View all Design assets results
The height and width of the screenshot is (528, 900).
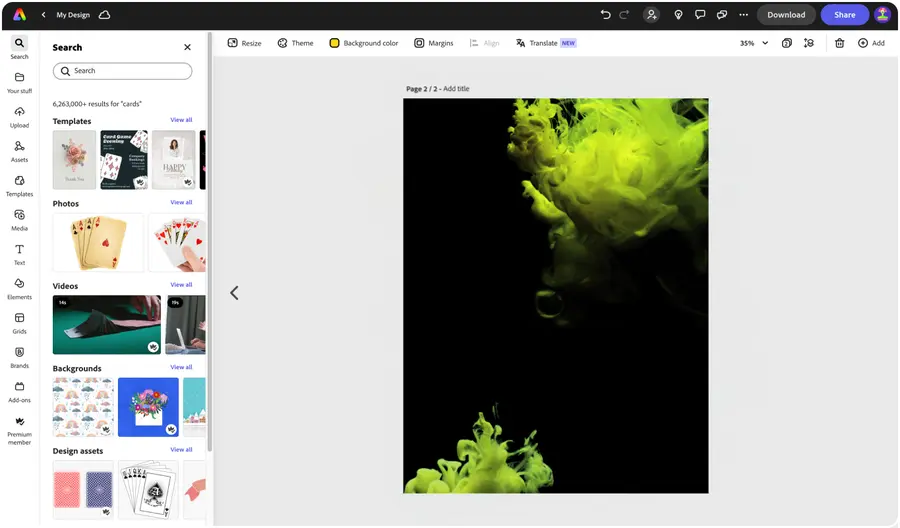coord(181,449)
